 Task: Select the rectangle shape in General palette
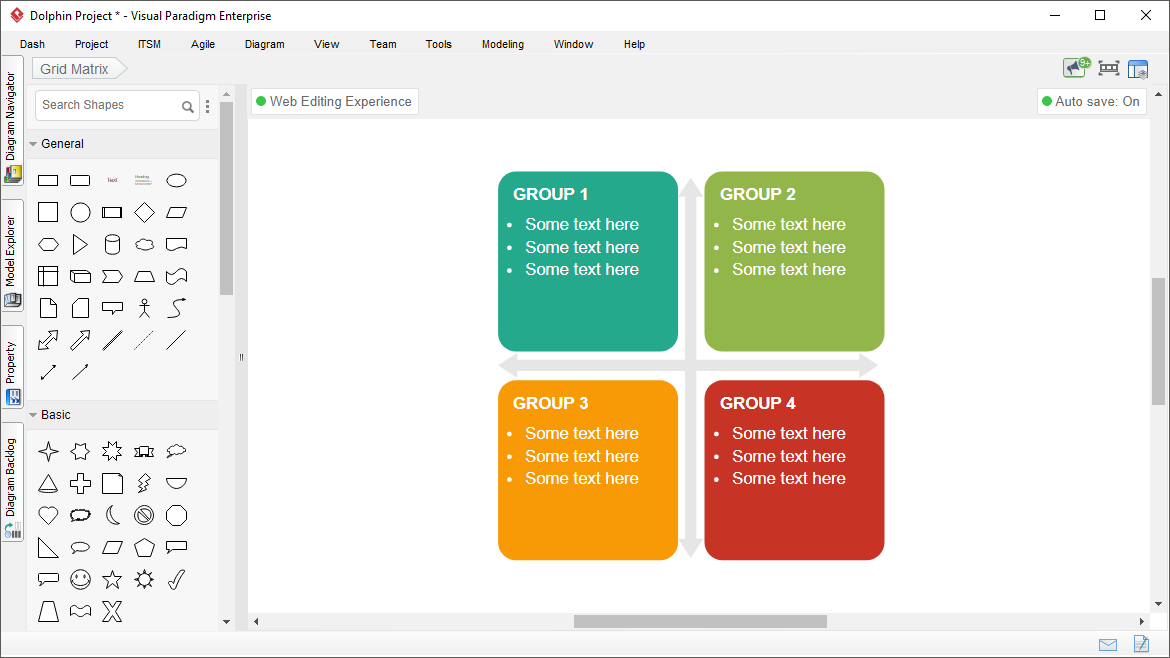pyautogui.click(x=48, y=181)
